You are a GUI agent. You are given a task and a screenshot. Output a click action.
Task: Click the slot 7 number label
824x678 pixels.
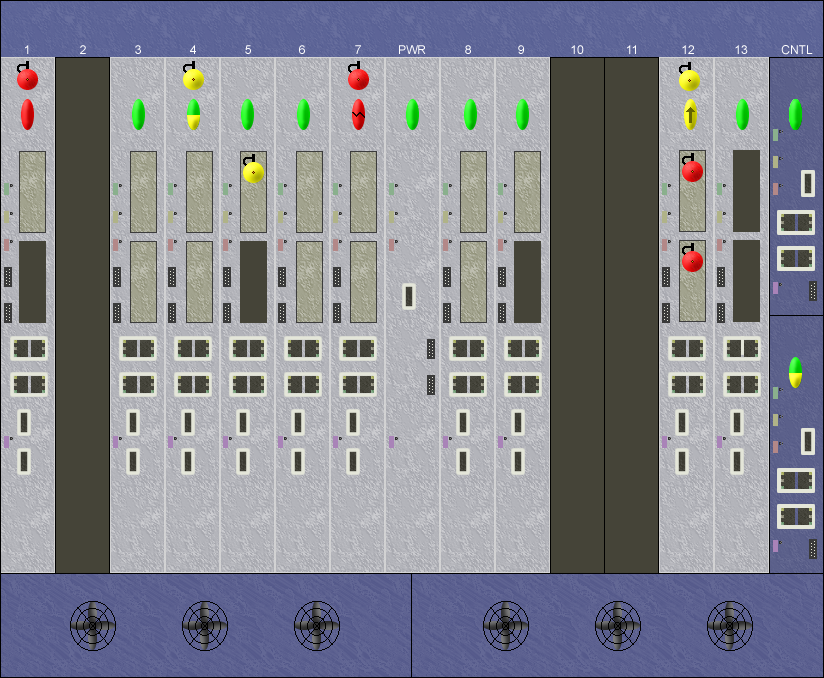coord(358,50)
